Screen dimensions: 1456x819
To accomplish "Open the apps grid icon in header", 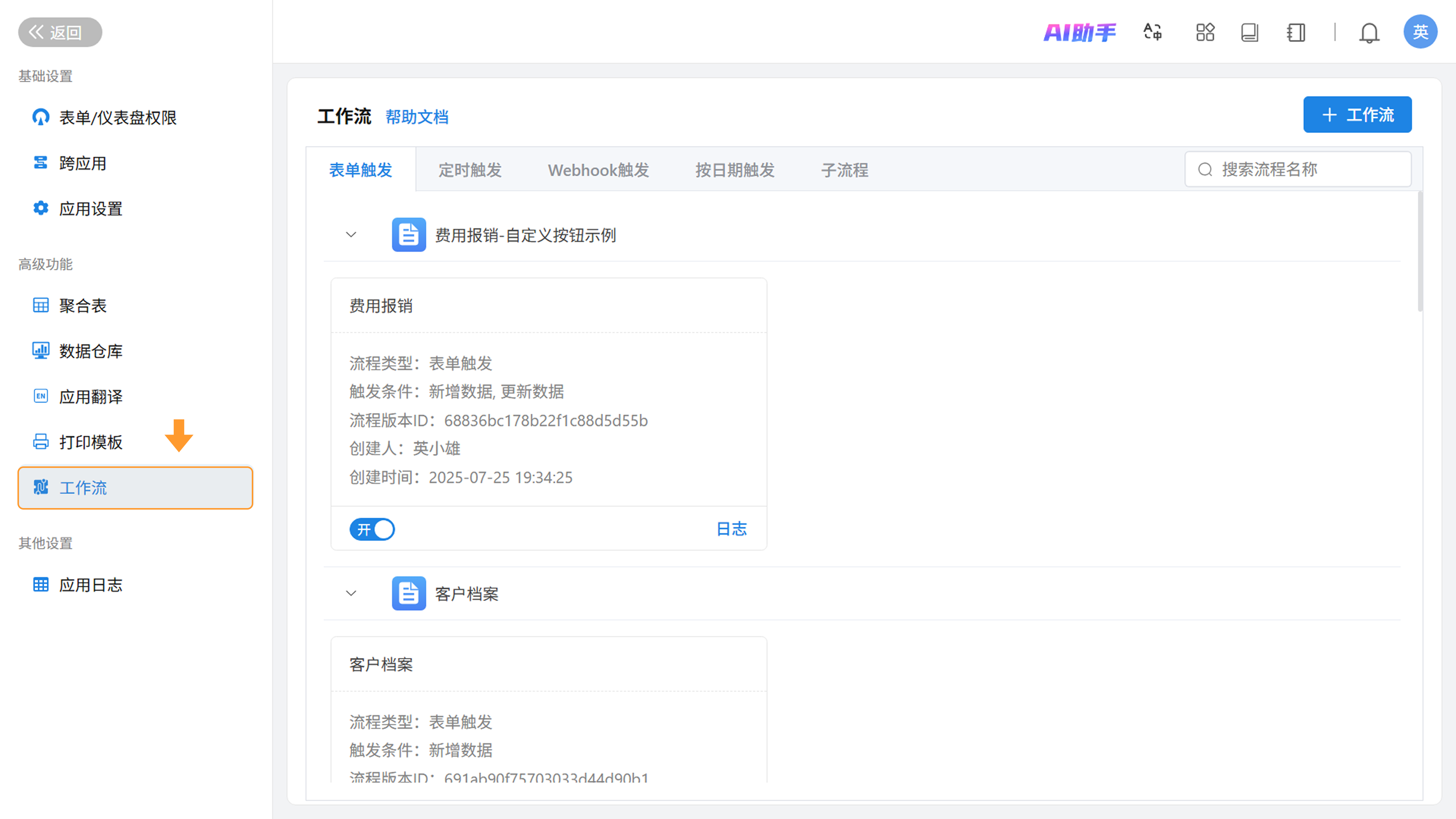I will [x=1205, y=32].
